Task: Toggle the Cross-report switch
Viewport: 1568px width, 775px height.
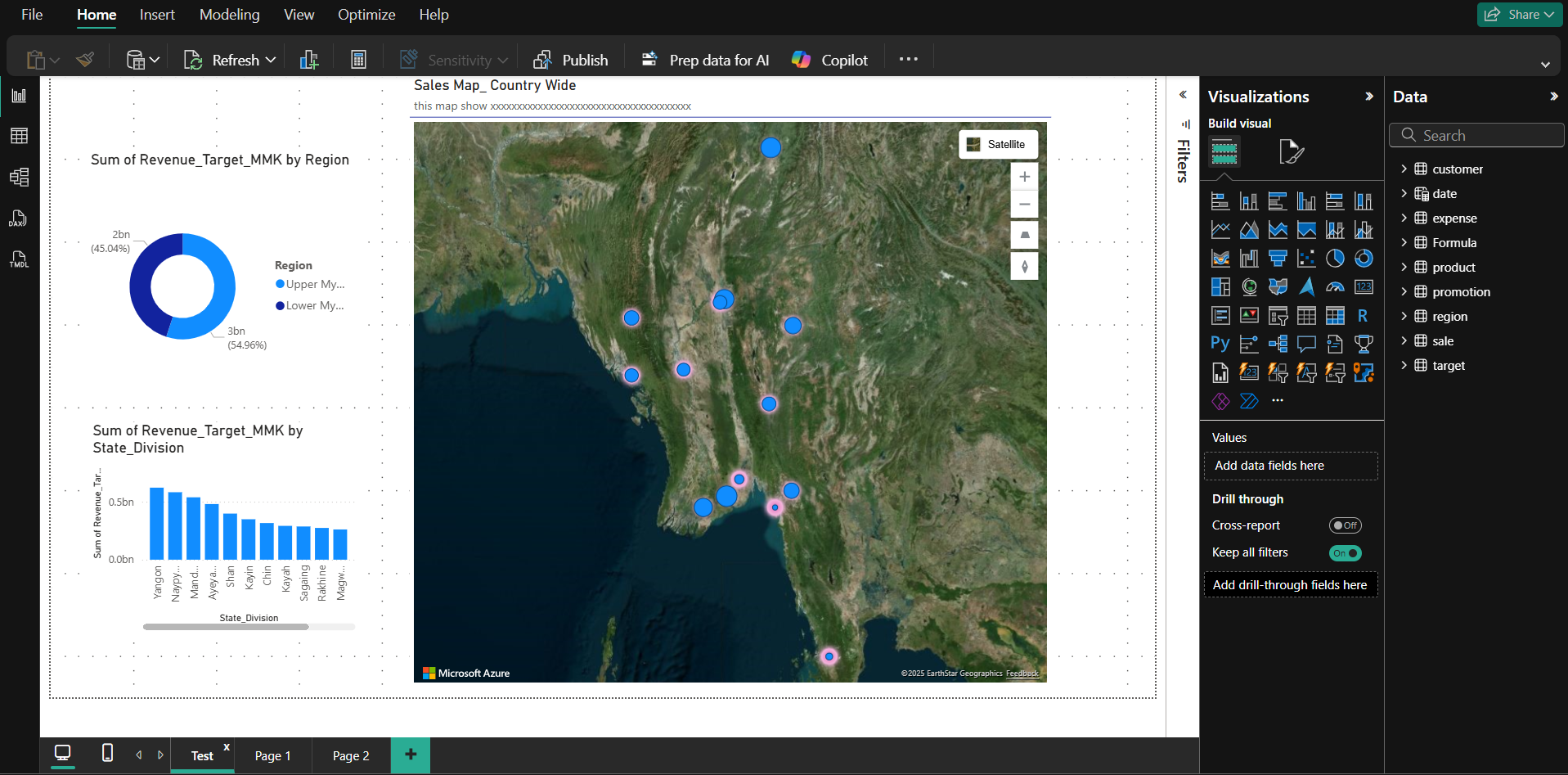Action: point(1345,525)
